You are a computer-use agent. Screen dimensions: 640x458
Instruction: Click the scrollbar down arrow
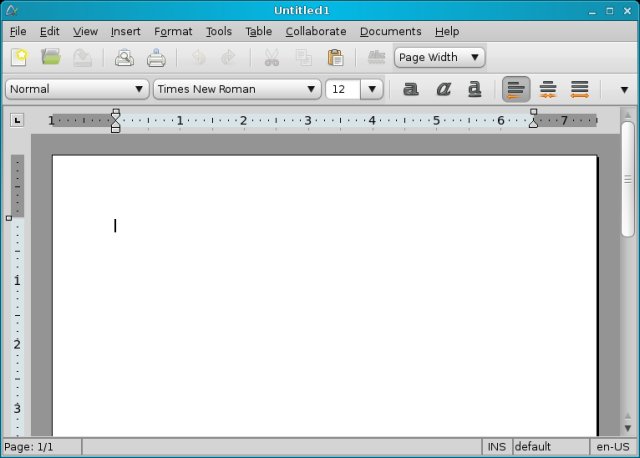tap(628, 428)
